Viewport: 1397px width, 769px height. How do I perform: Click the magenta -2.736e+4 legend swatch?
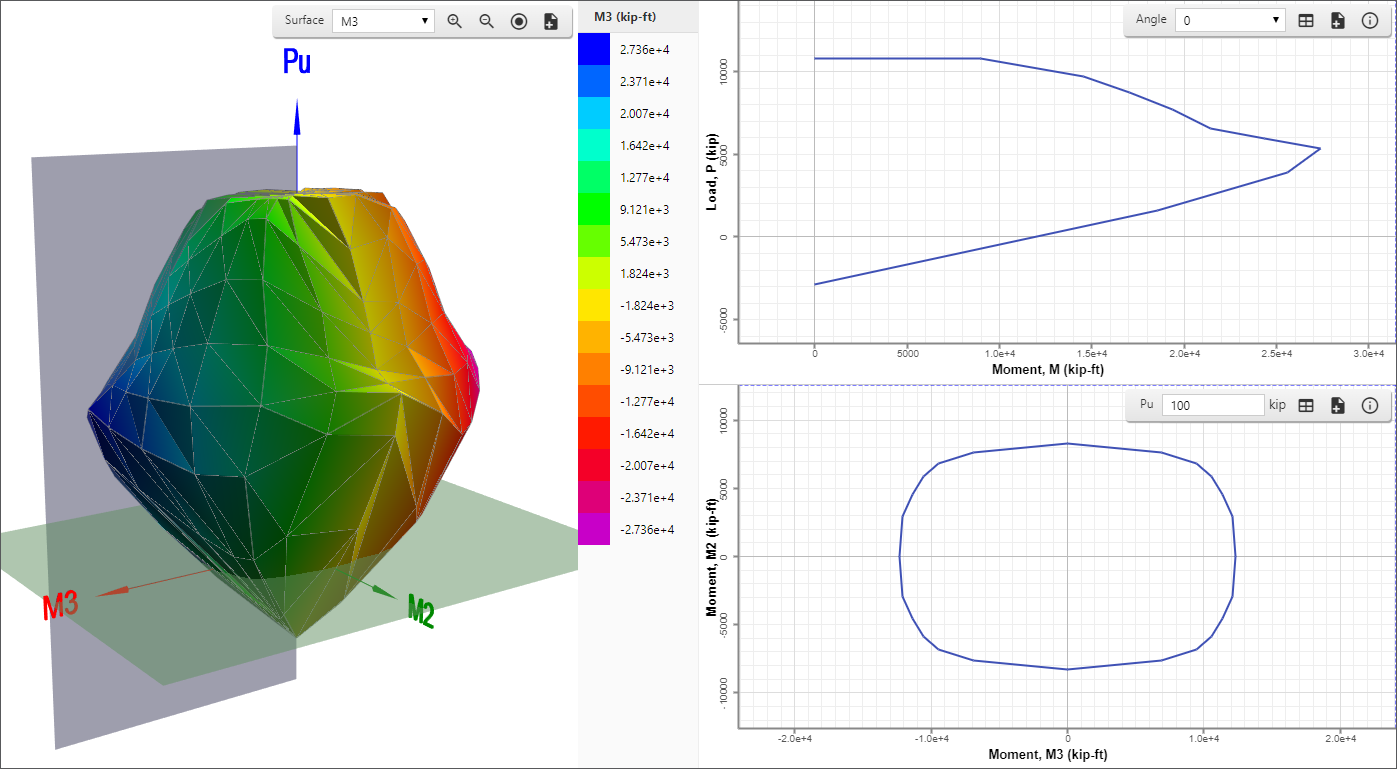coord(593,529)
